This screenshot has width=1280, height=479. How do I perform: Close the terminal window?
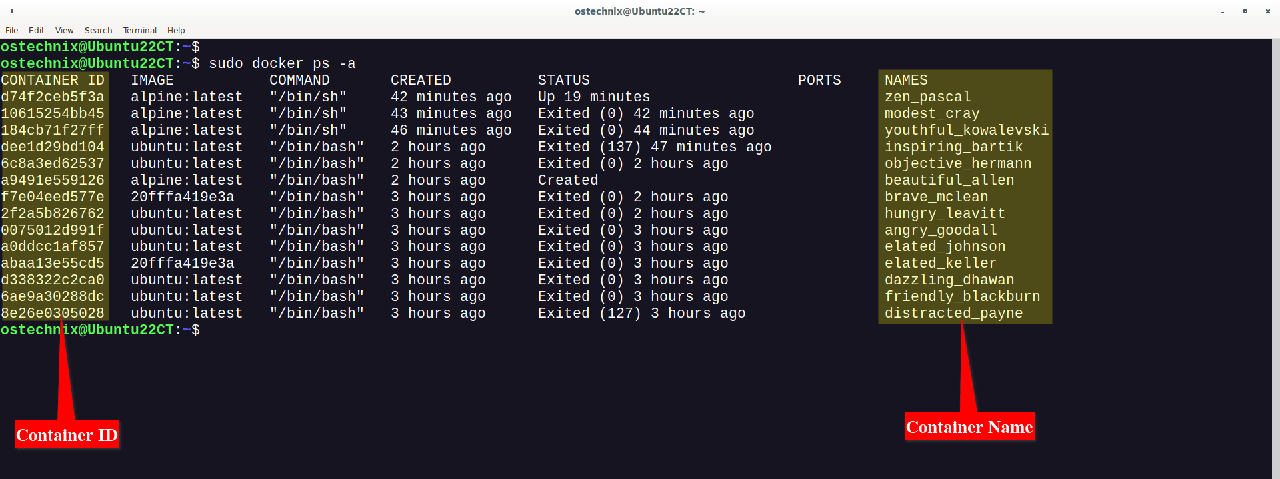[1266, 11]
